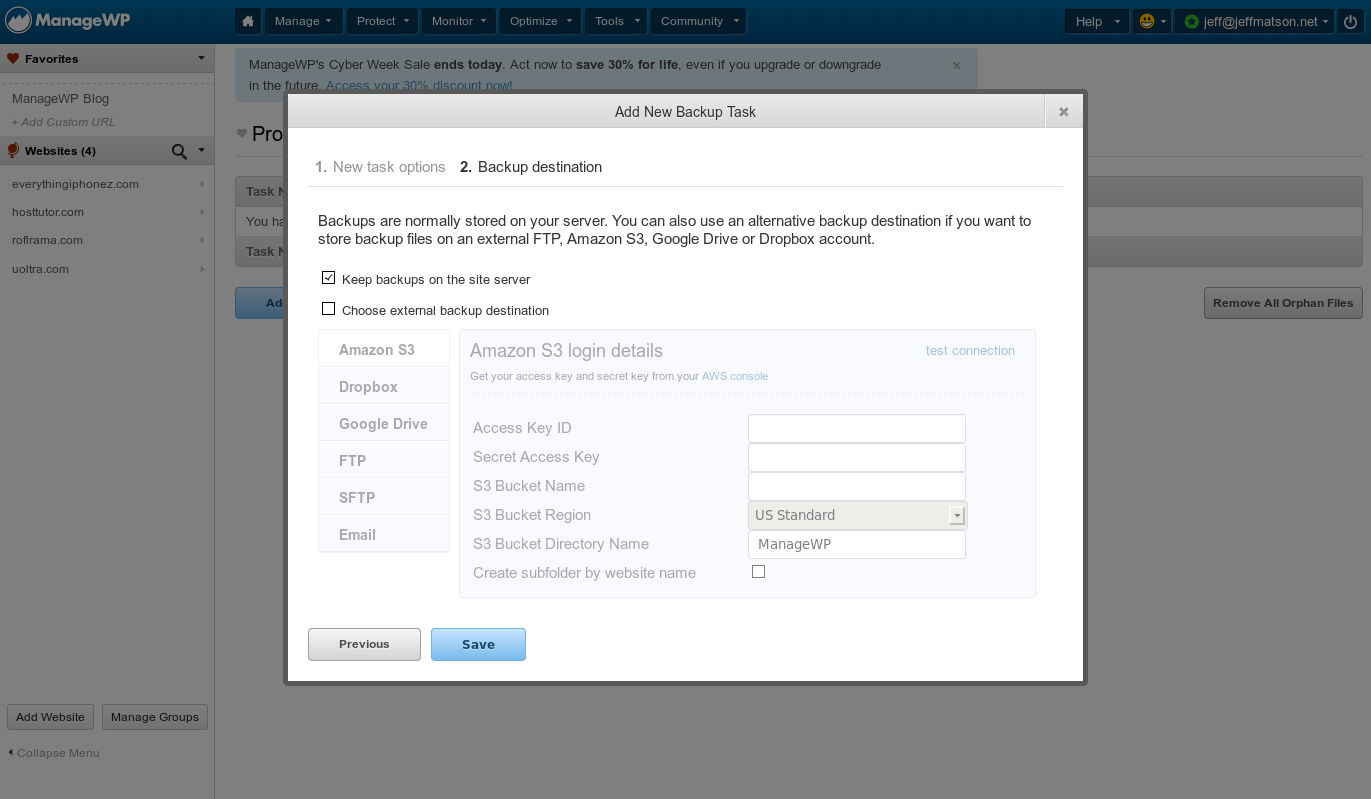This screenshot has width=1371, height=799.
Task: Select the Dropbox destination tab
Action: 384,386
